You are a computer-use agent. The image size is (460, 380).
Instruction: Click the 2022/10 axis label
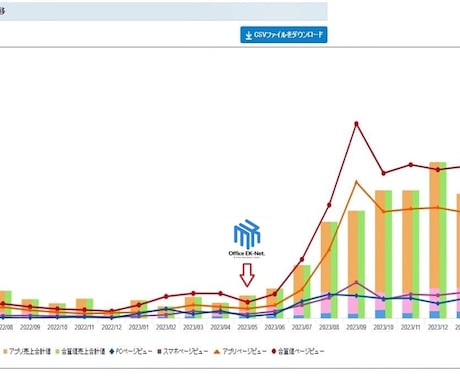point(57,327)
